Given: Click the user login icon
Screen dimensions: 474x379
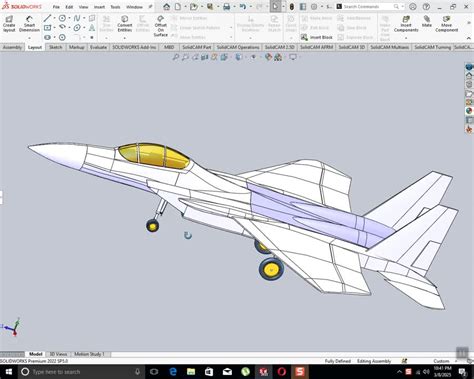Looking at the screenshot, I should coord(413,6).
